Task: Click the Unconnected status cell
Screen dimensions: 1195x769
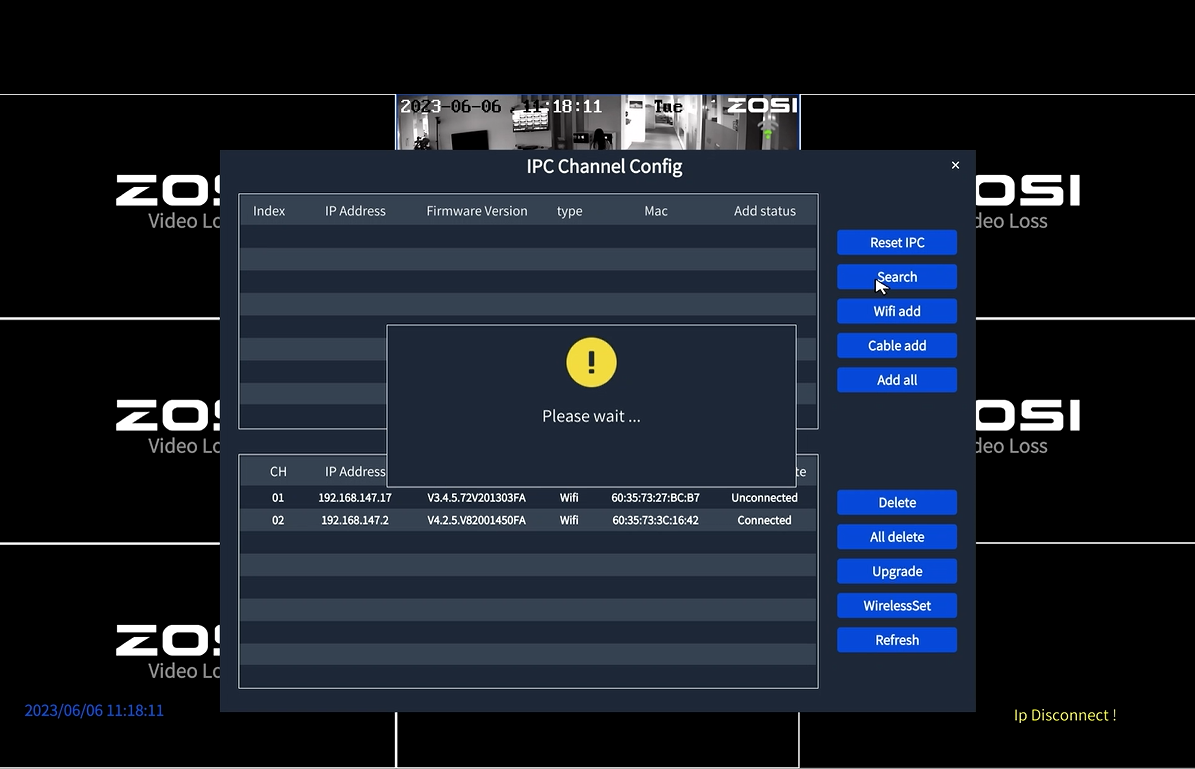Action: [764, 498]
